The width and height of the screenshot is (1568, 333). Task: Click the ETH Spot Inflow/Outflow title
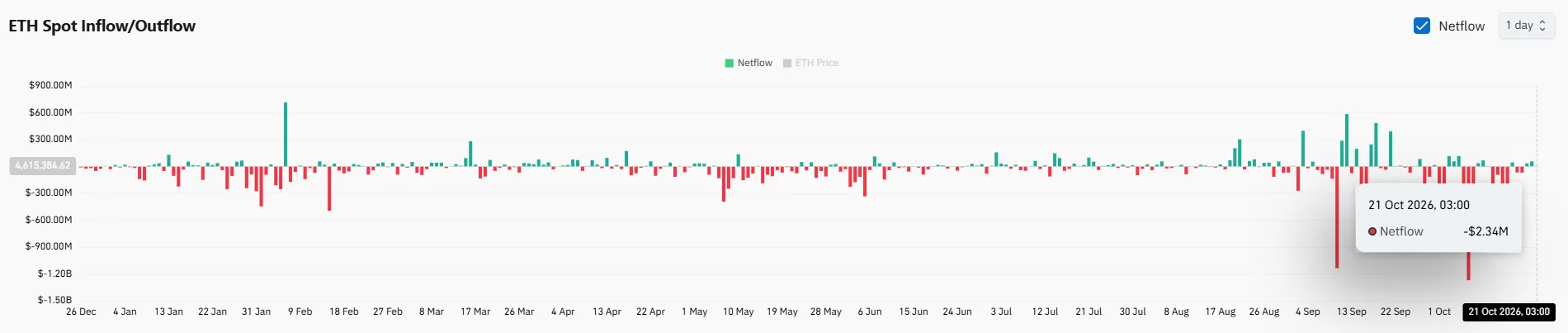[102, 26]
